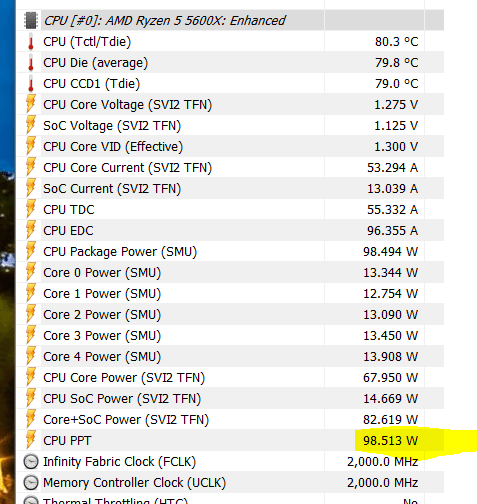Click lightning icon next to Core 4 Power
Screen dimensions: 477x504
tap(31, 356)
